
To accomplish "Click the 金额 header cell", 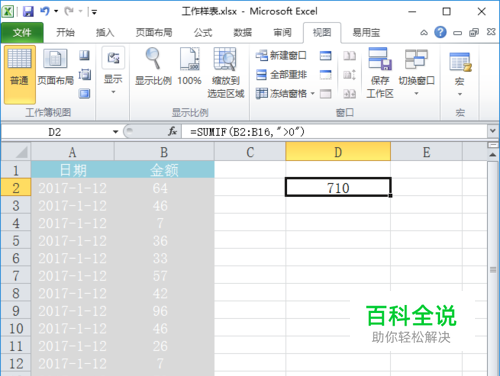I will pyautogui.click(x=164, y=170).
